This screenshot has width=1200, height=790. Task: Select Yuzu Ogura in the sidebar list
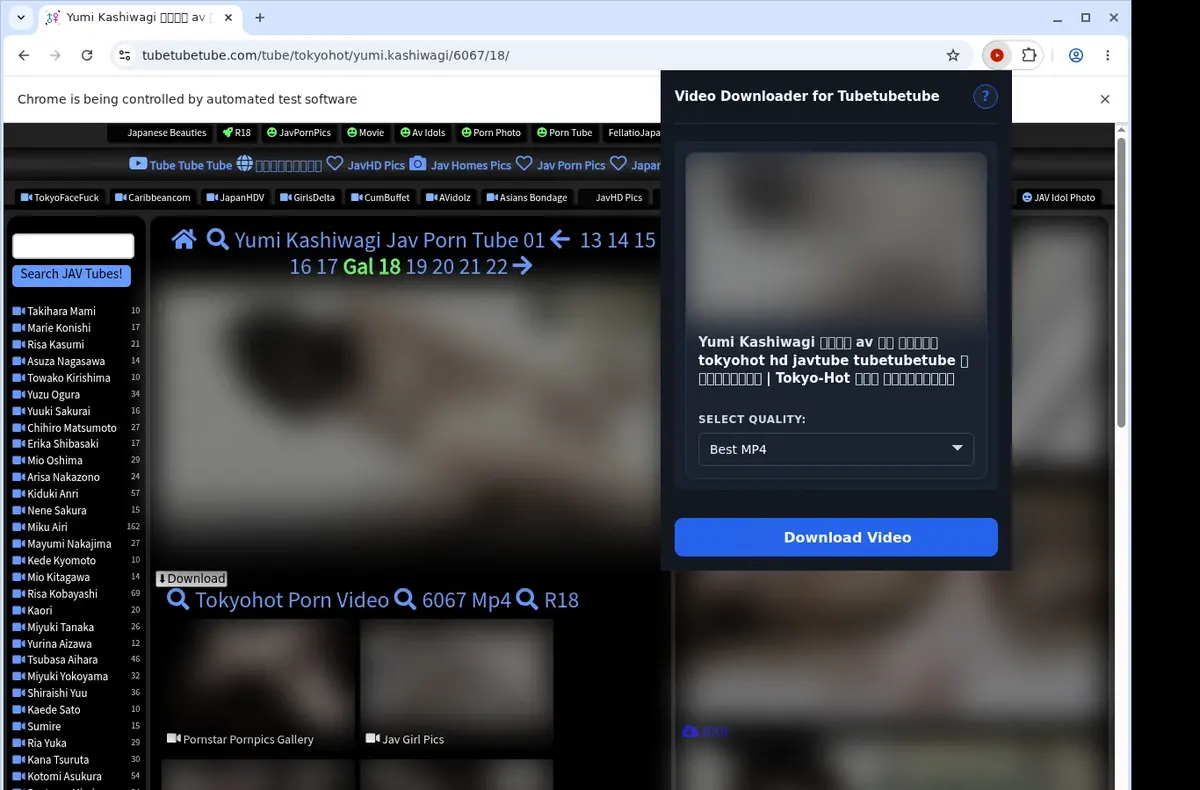54,394
